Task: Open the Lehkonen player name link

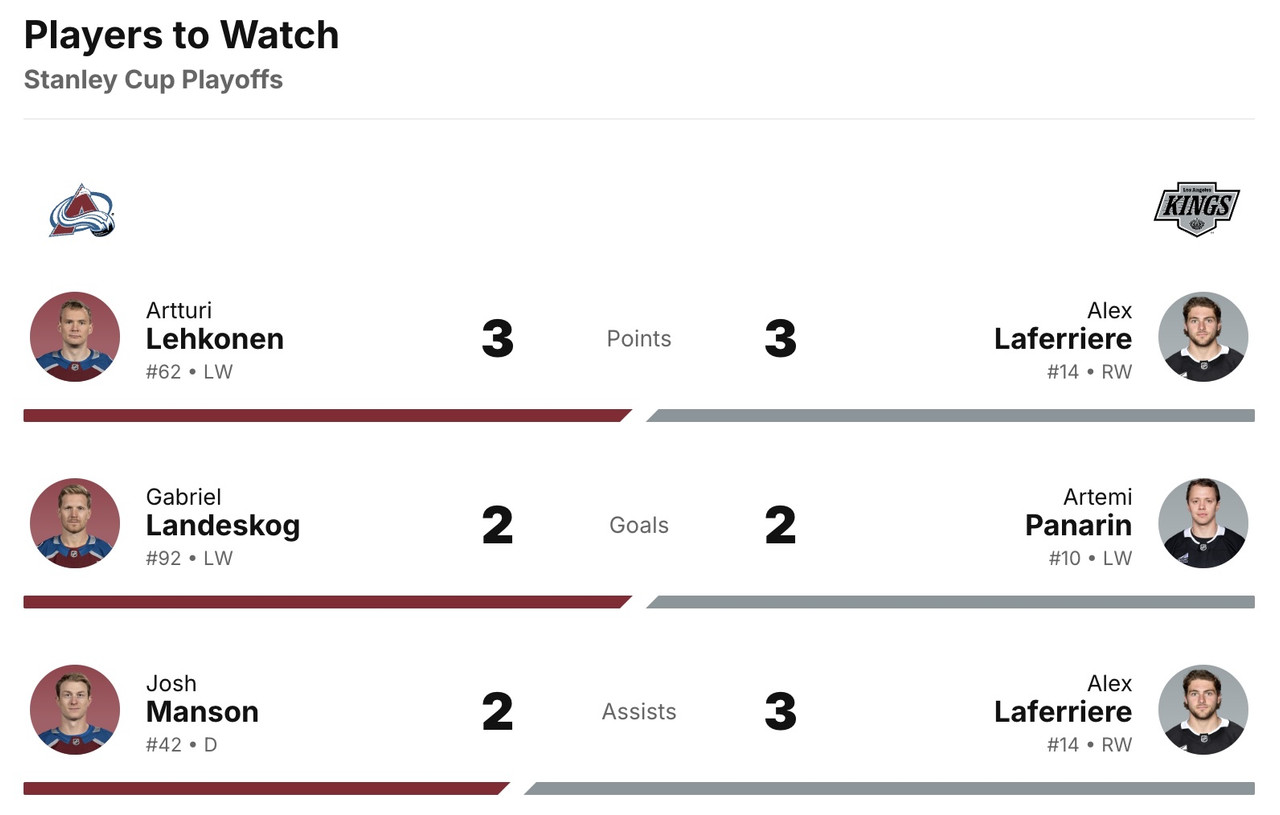Action: pos(215,339)
